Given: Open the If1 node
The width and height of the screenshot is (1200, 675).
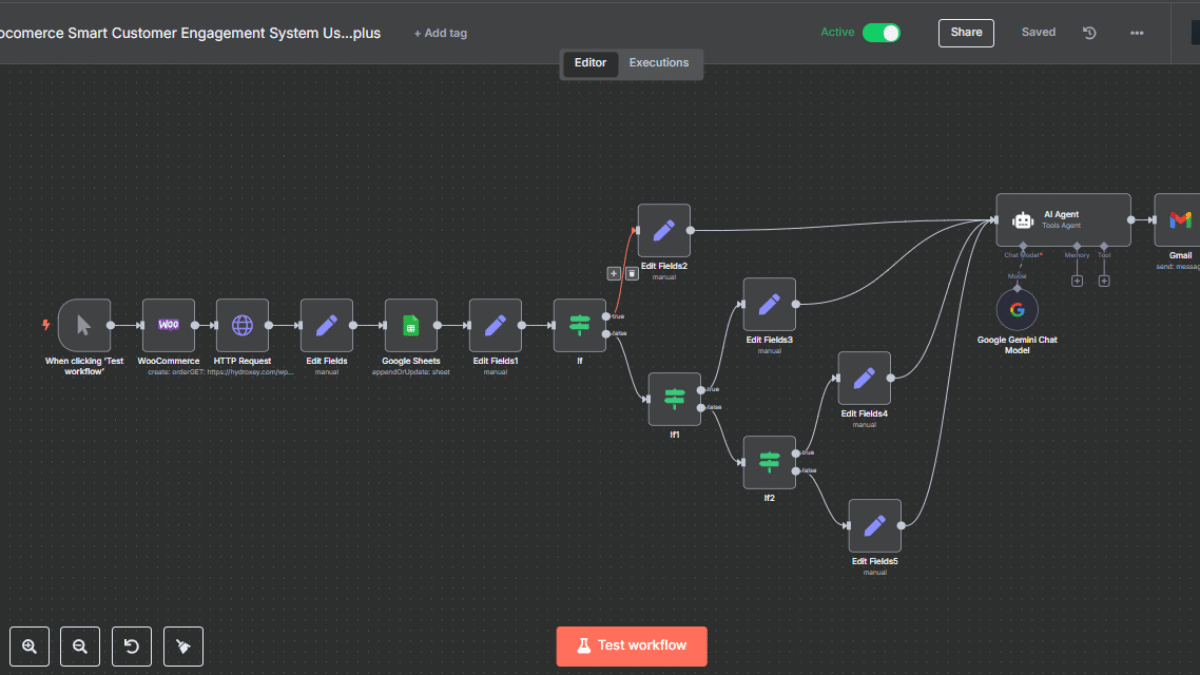Looking at the screenshot, I should pos(675,399).
